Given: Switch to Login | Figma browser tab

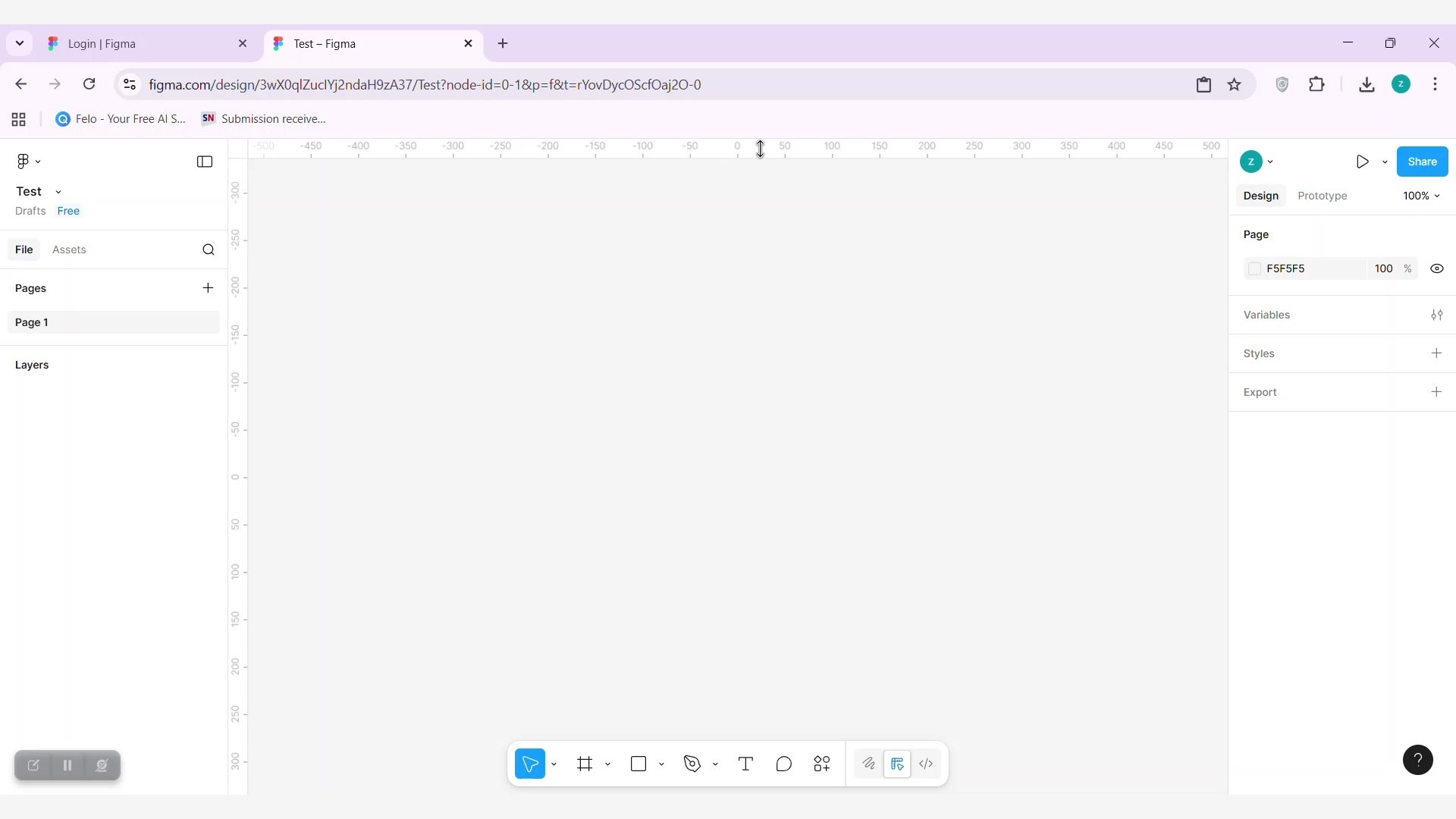Looking at the screenshot, I should (147, 44).
